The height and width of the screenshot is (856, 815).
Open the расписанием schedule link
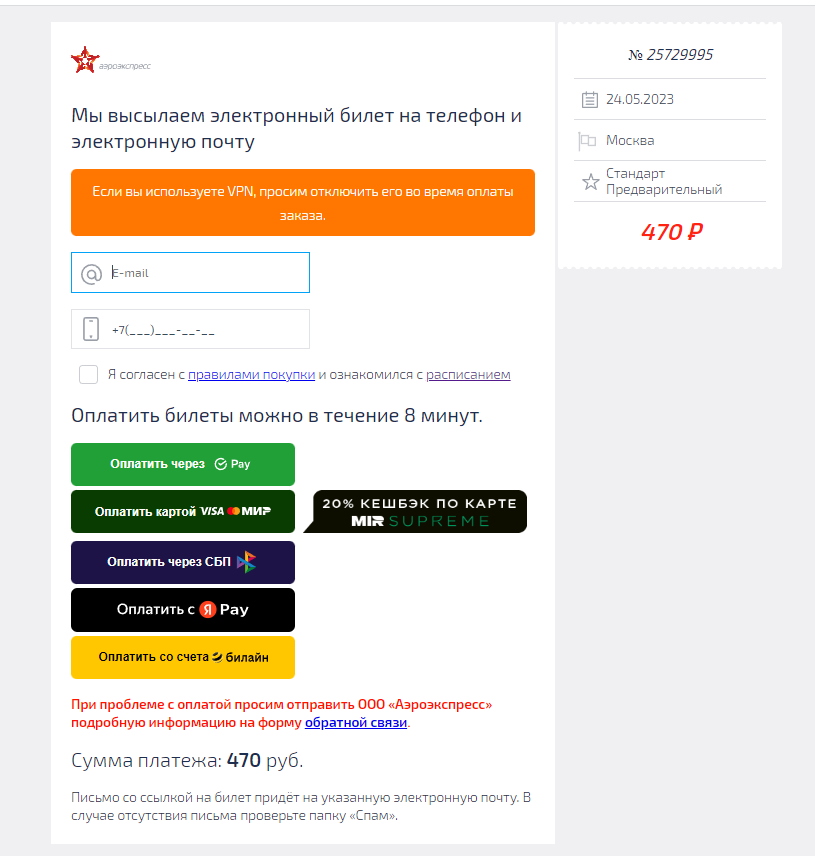468,374
